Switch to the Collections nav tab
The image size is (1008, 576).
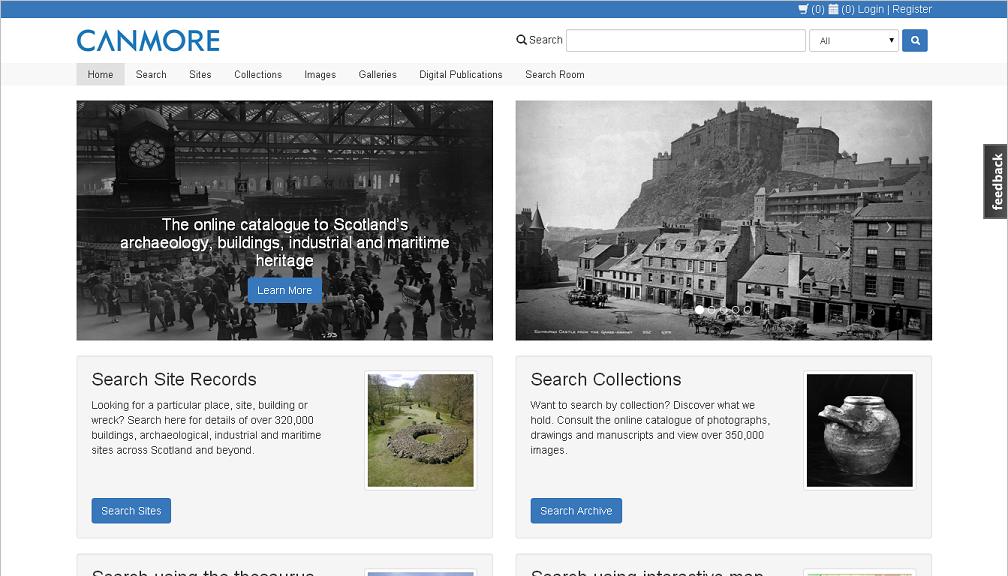pos(257,74)
